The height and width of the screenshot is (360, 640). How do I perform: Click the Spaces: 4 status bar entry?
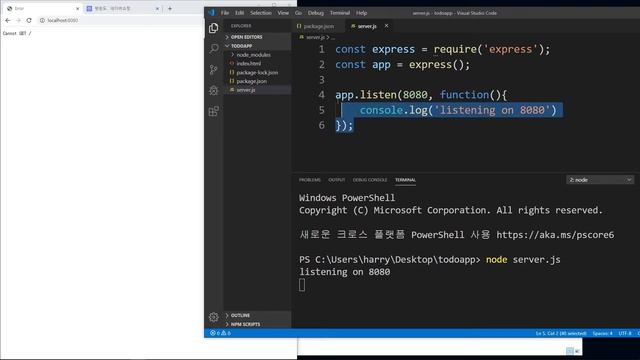click(602, 333)
